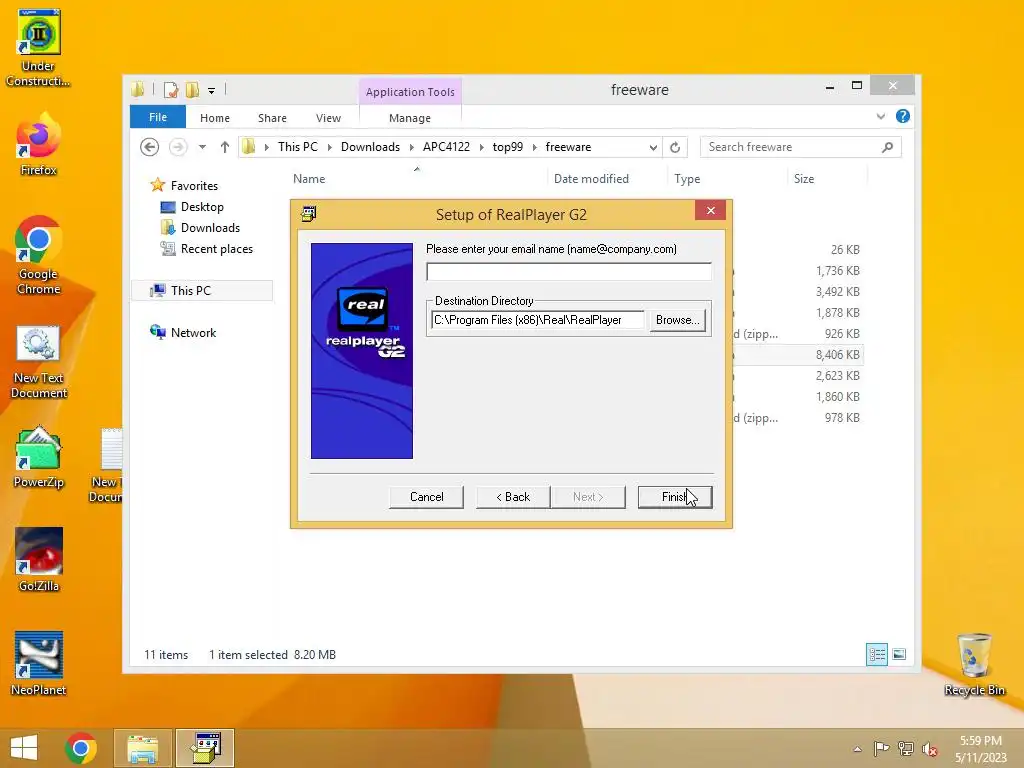Select the setup installer taskbar icon
1024x768 pixels.
coord(205,748)
